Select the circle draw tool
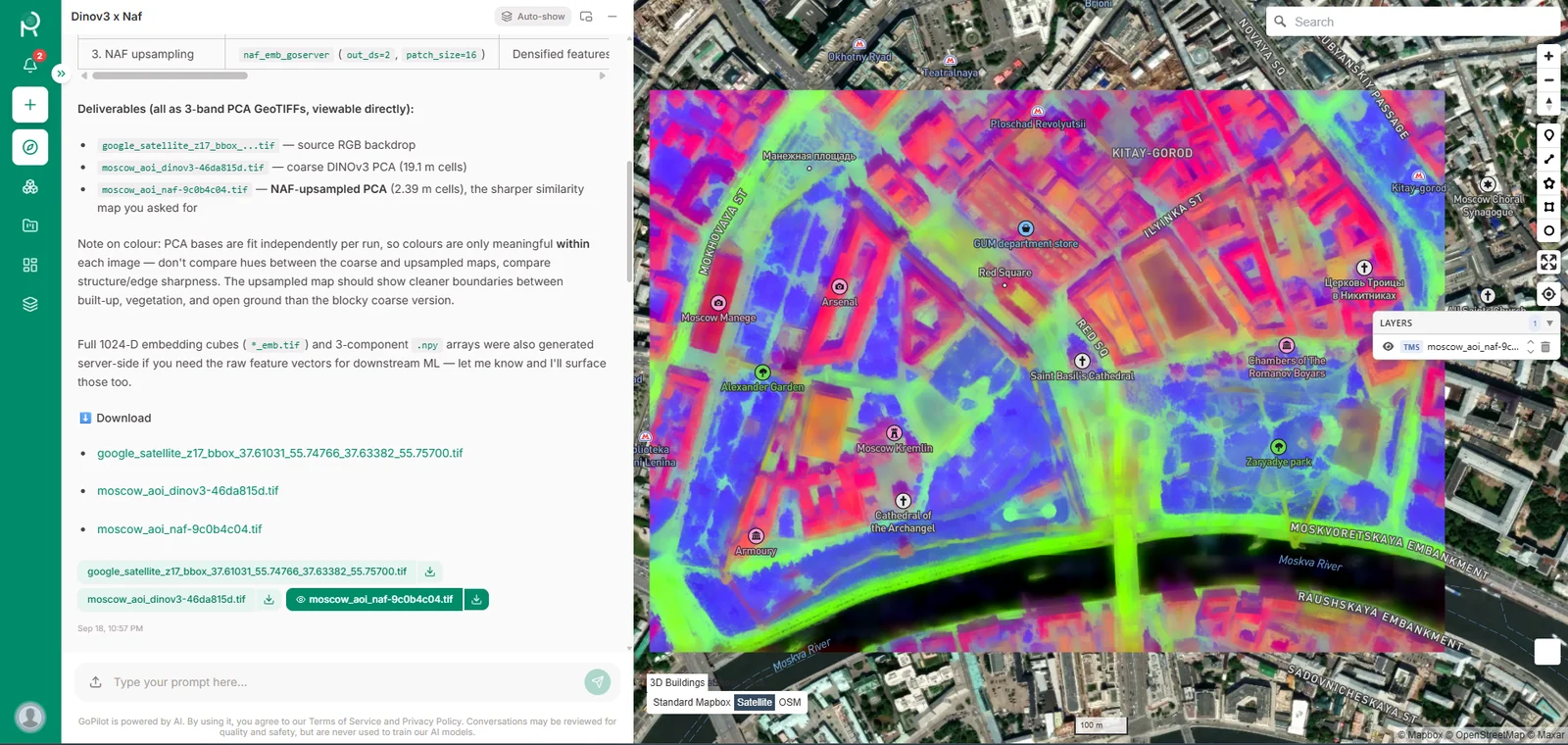Viewport: 1568px width, 745px height. pyautogui.click(x=1548, y=231)
